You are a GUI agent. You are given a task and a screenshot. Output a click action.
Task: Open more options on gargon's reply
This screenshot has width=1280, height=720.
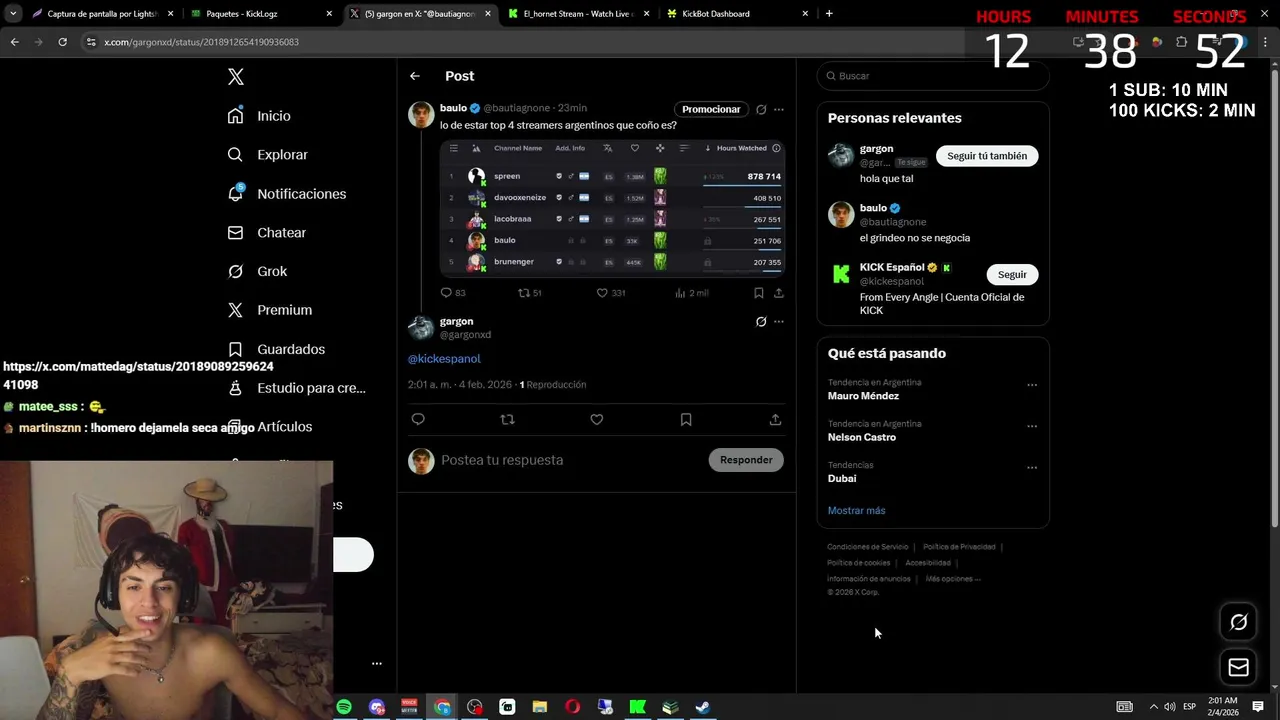[779, 322]
